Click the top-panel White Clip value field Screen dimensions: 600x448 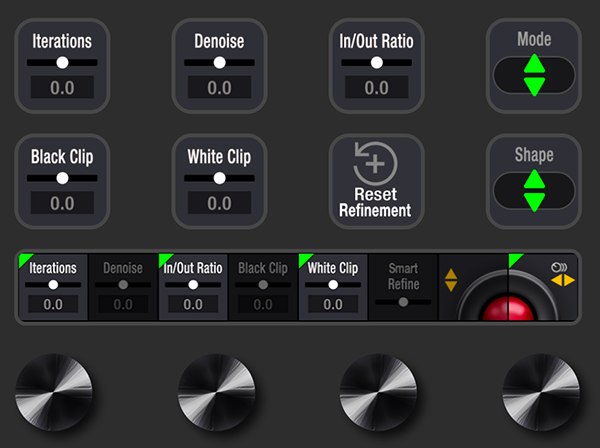pos(220,203)
